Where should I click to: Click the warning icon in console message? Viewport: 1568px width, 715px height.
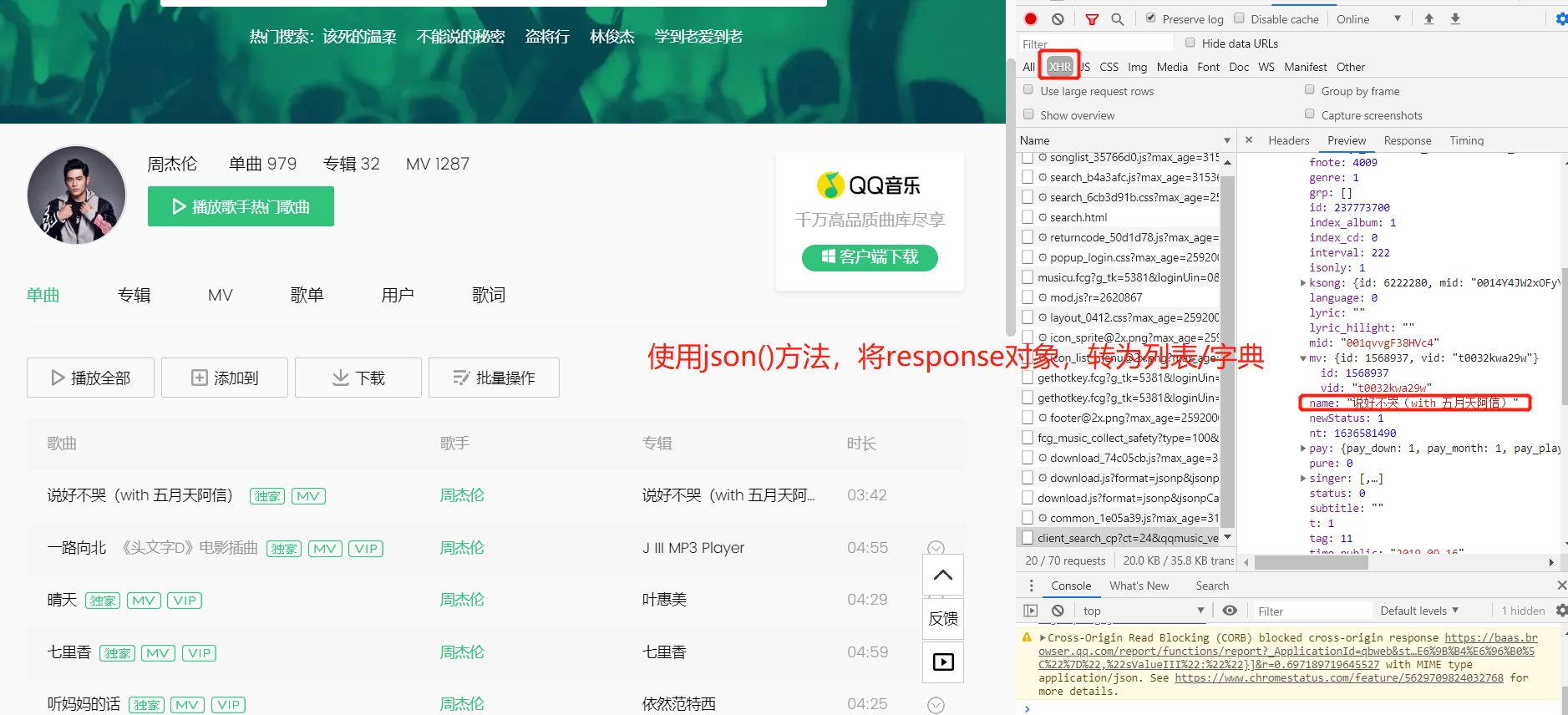[1027, 637]
